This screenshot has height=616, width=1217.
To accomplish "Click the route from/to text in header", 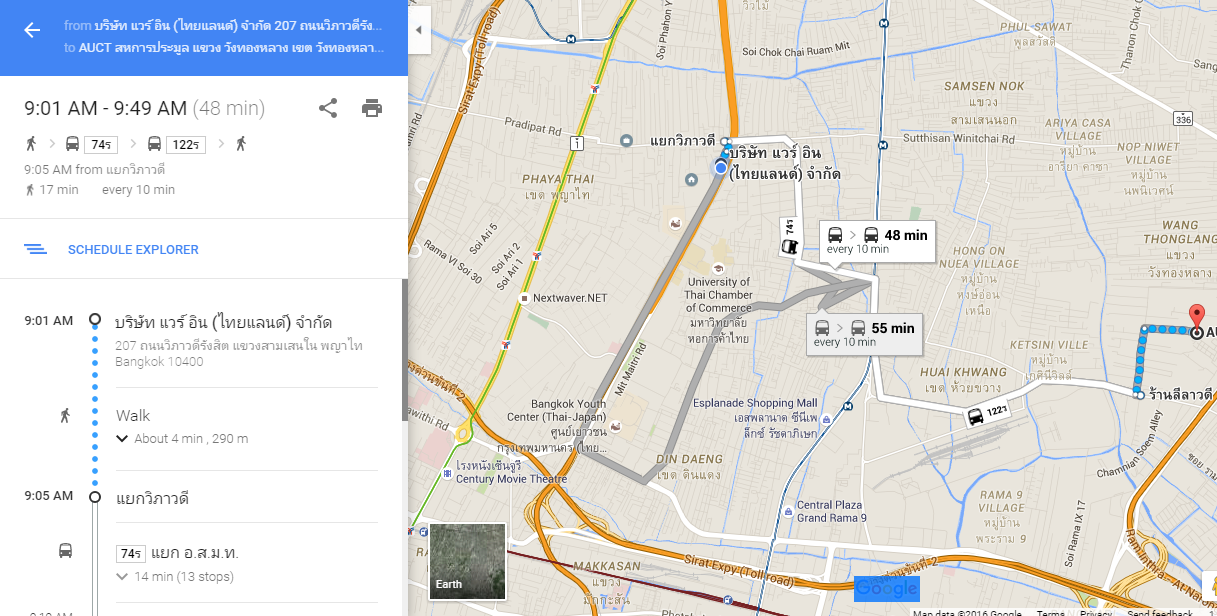I will (x=223, y=36).
